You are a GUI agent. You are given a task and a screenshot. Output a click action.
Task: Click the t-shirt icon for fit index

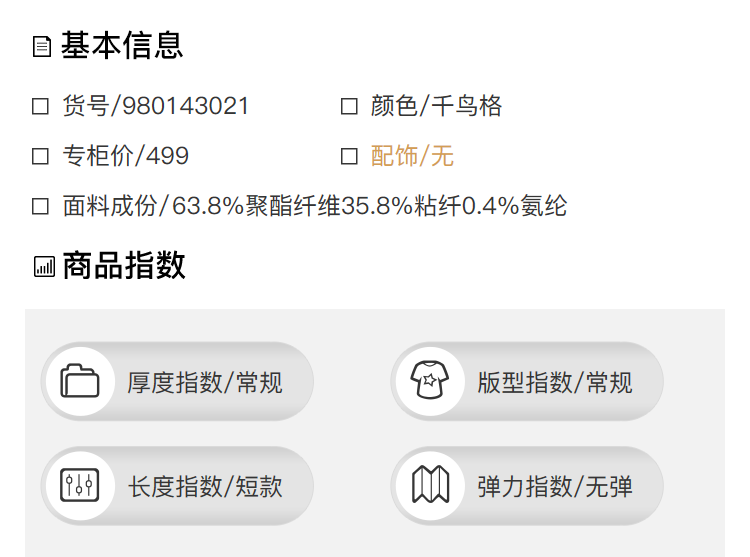coord(430,381)
